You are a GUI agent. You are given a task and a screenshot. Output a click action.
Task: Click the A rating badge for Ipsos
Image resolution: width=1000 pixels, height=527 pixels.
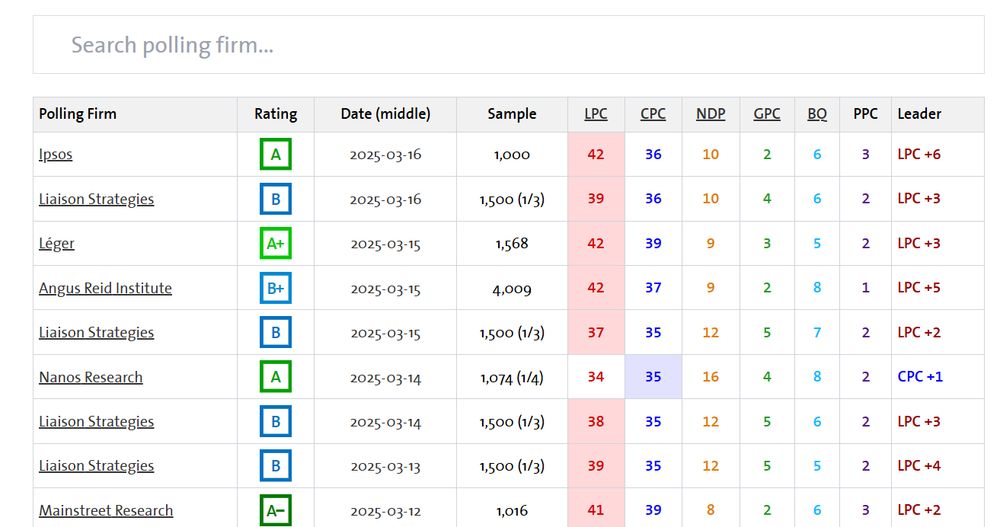coord(276,154)
